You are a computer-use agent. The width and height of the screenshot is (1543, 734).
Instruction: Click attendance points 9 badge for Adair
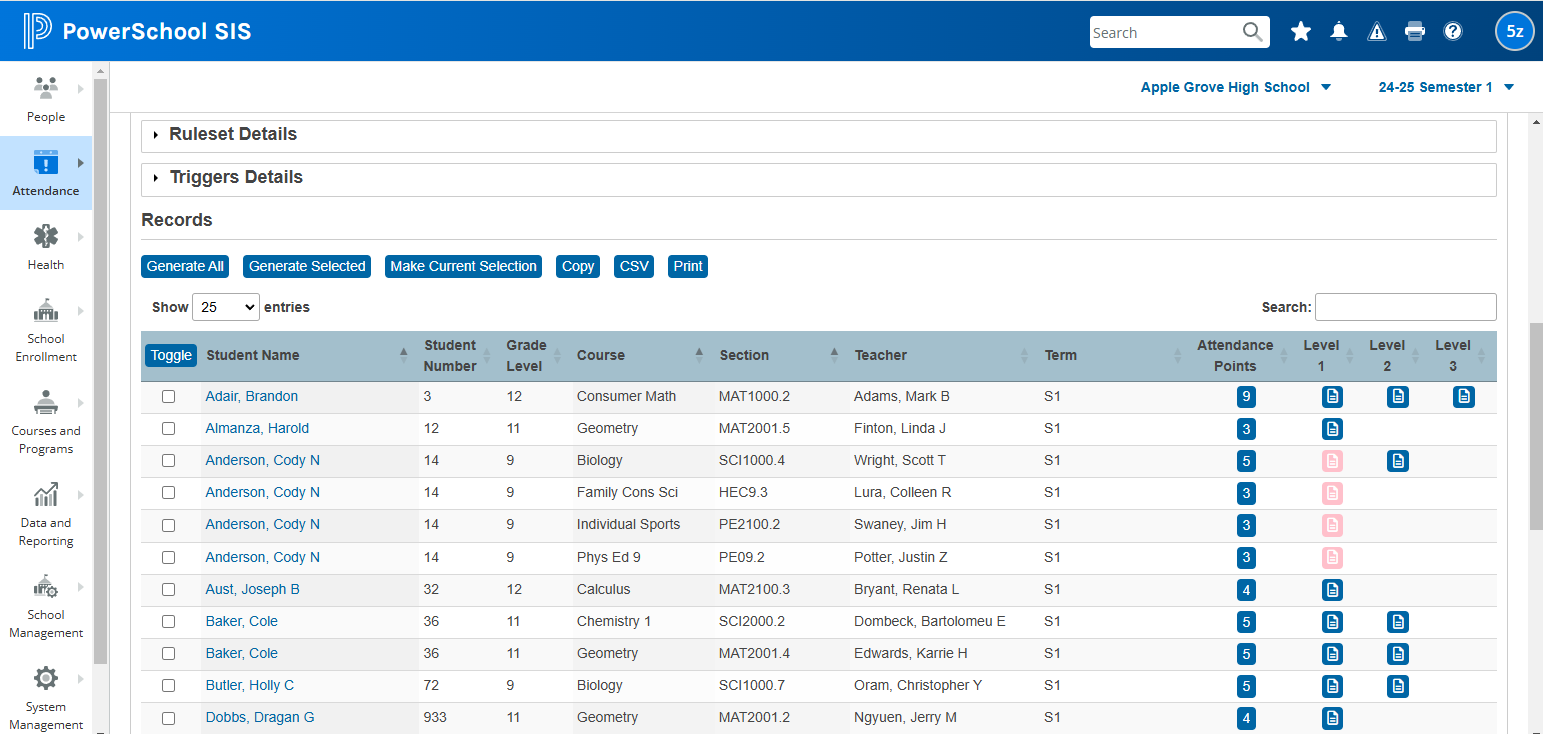pyautogui.click(x=1246, y=397)
